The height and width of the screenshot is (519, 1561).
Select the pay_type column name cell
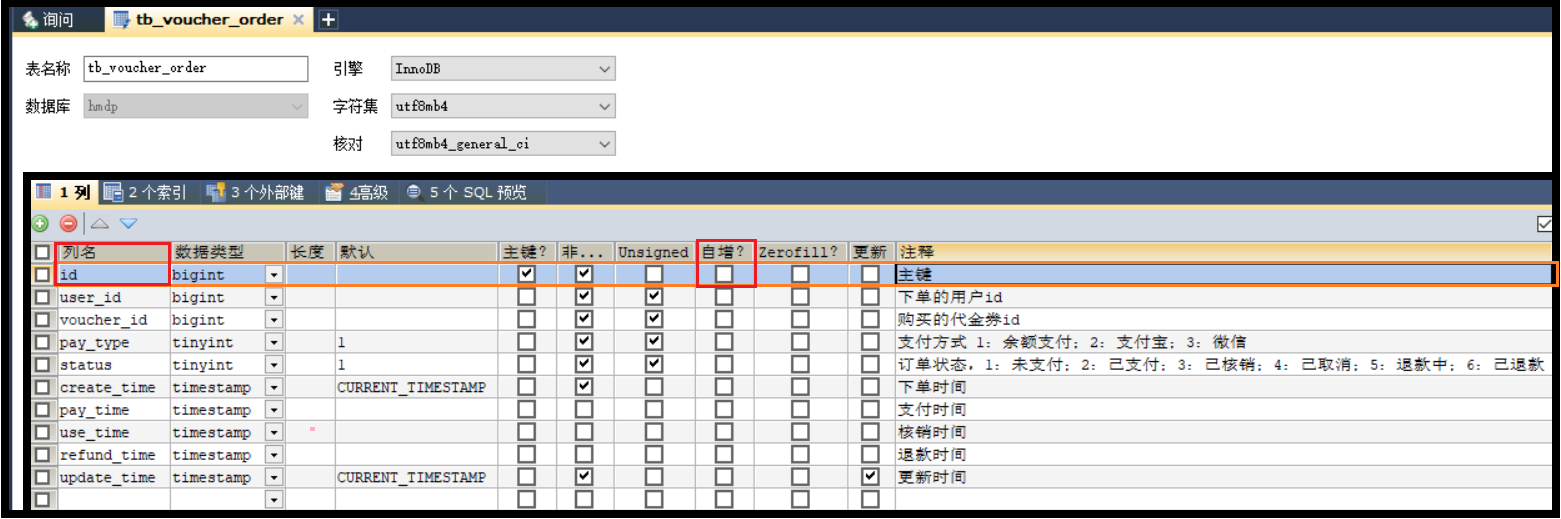[113, 342]
